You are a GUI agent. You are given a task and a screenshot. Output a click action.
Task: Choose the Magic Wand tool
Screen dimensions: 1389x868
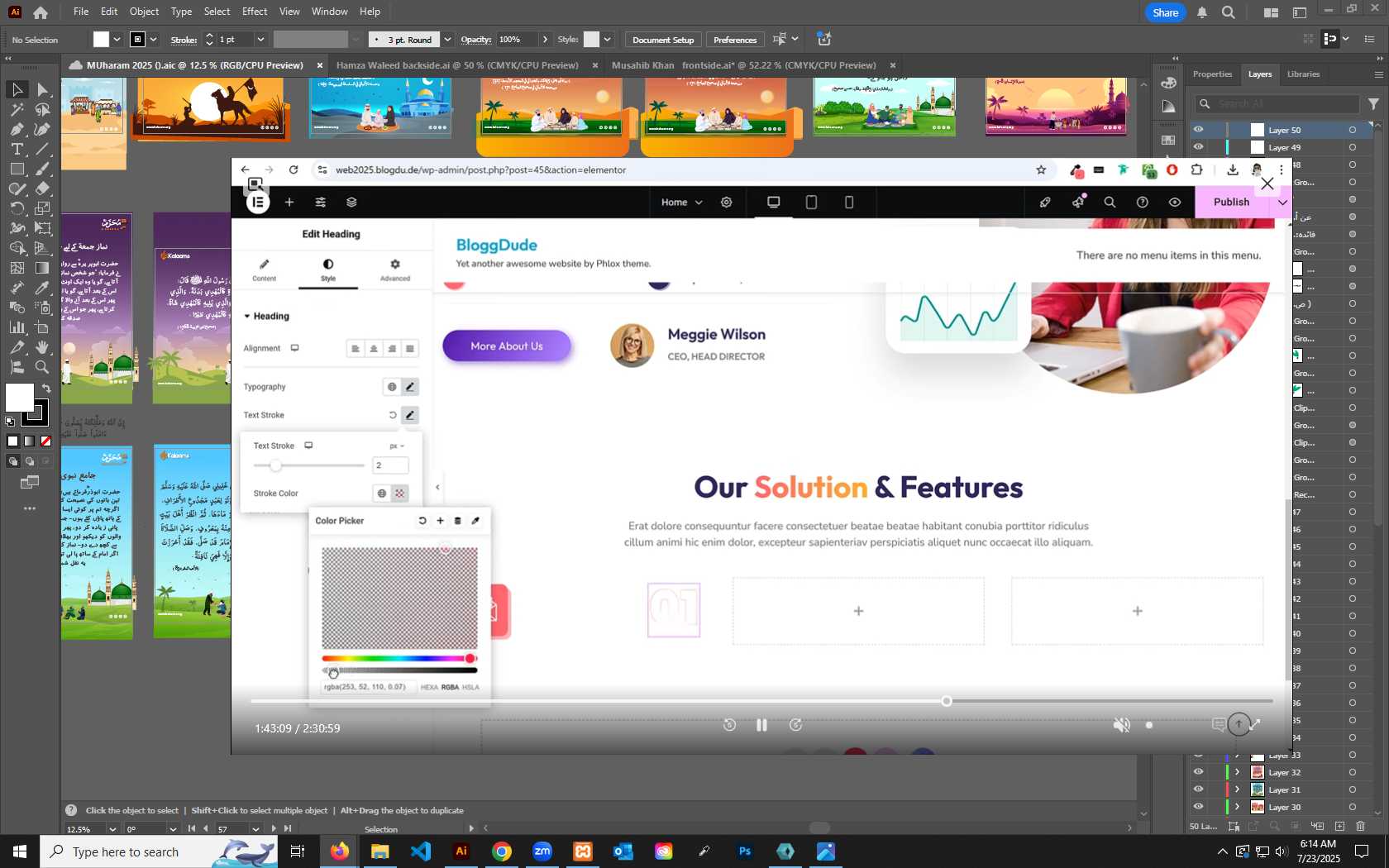(x=17, y=109)
